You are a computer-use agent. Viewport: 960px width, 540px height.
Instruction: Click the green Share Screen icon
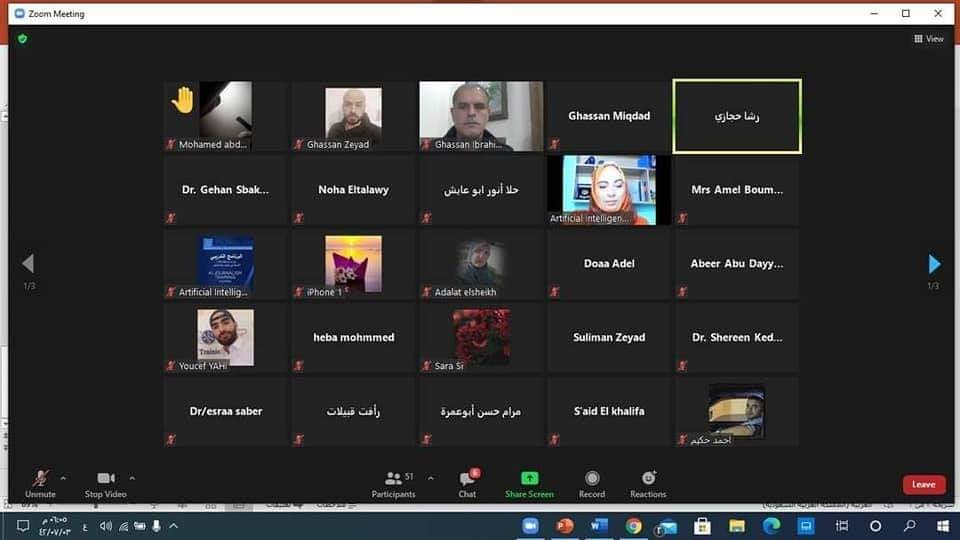click(x=529, y=479)
